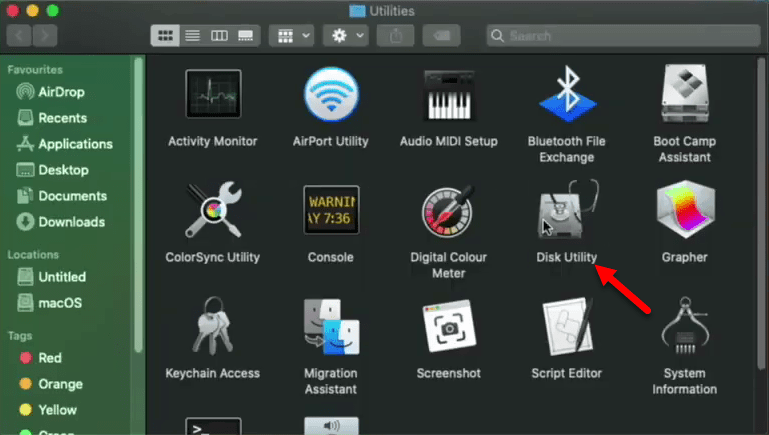Click the "AirPort Utility" label text
The height and width of the screenshot is (435, 769).
pyautogui.click(x=331, y=141)
